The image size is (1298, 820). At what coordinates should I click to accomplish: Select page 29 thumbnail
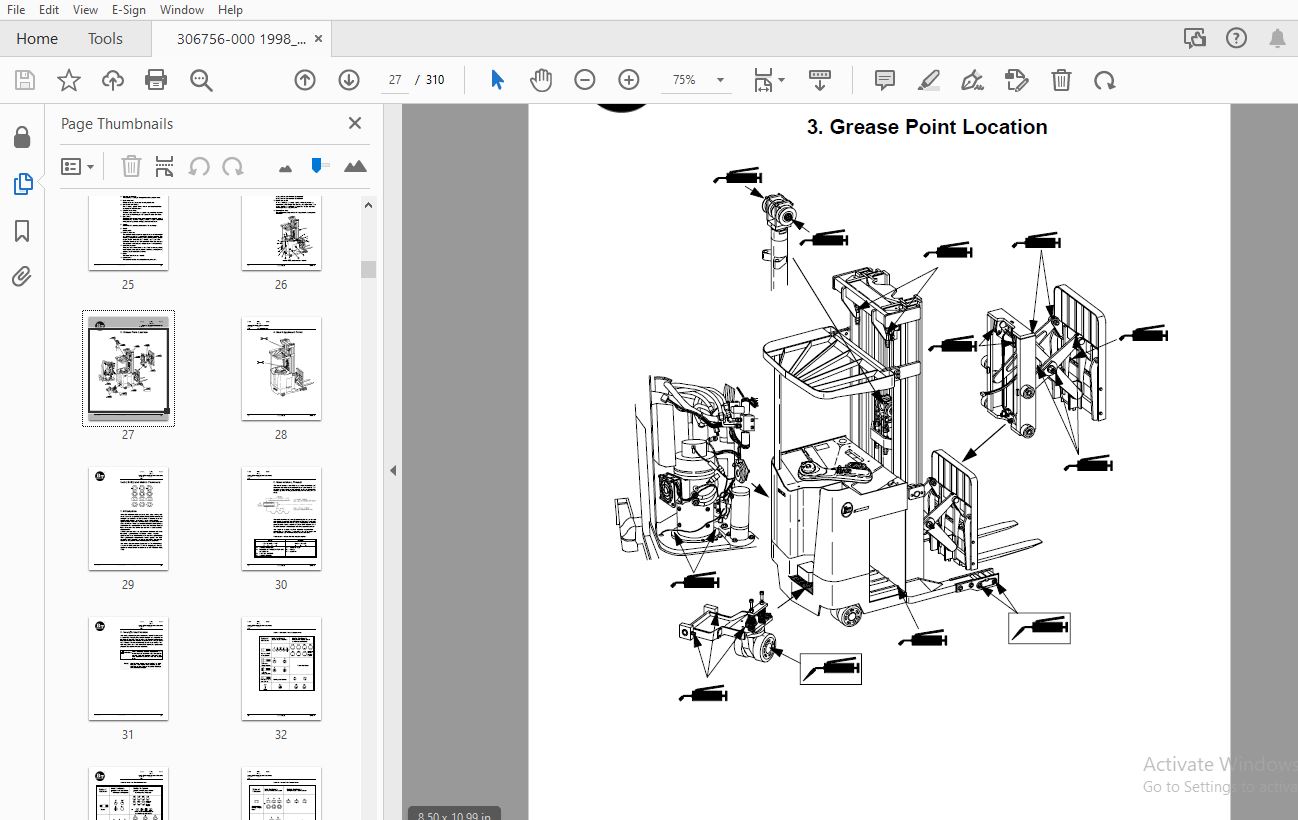point(128,518)
